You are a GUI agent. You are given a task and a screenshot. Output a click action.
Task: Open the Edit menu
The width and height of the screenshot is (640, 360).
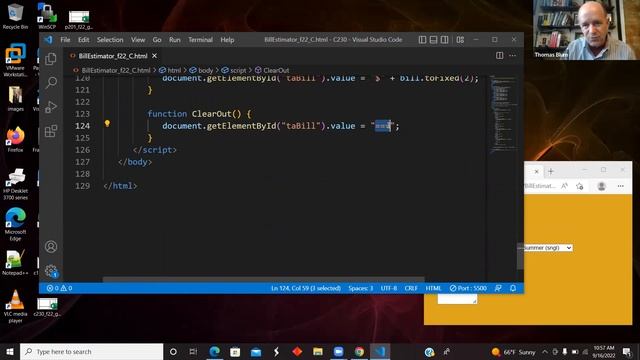[x=84, y=40]
